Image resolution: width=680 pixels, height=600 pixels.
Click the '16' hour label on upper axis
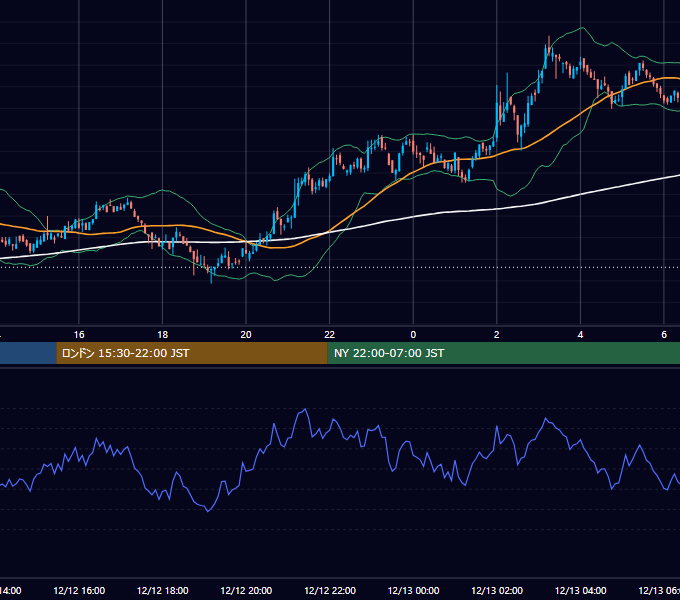coord(79,335)
